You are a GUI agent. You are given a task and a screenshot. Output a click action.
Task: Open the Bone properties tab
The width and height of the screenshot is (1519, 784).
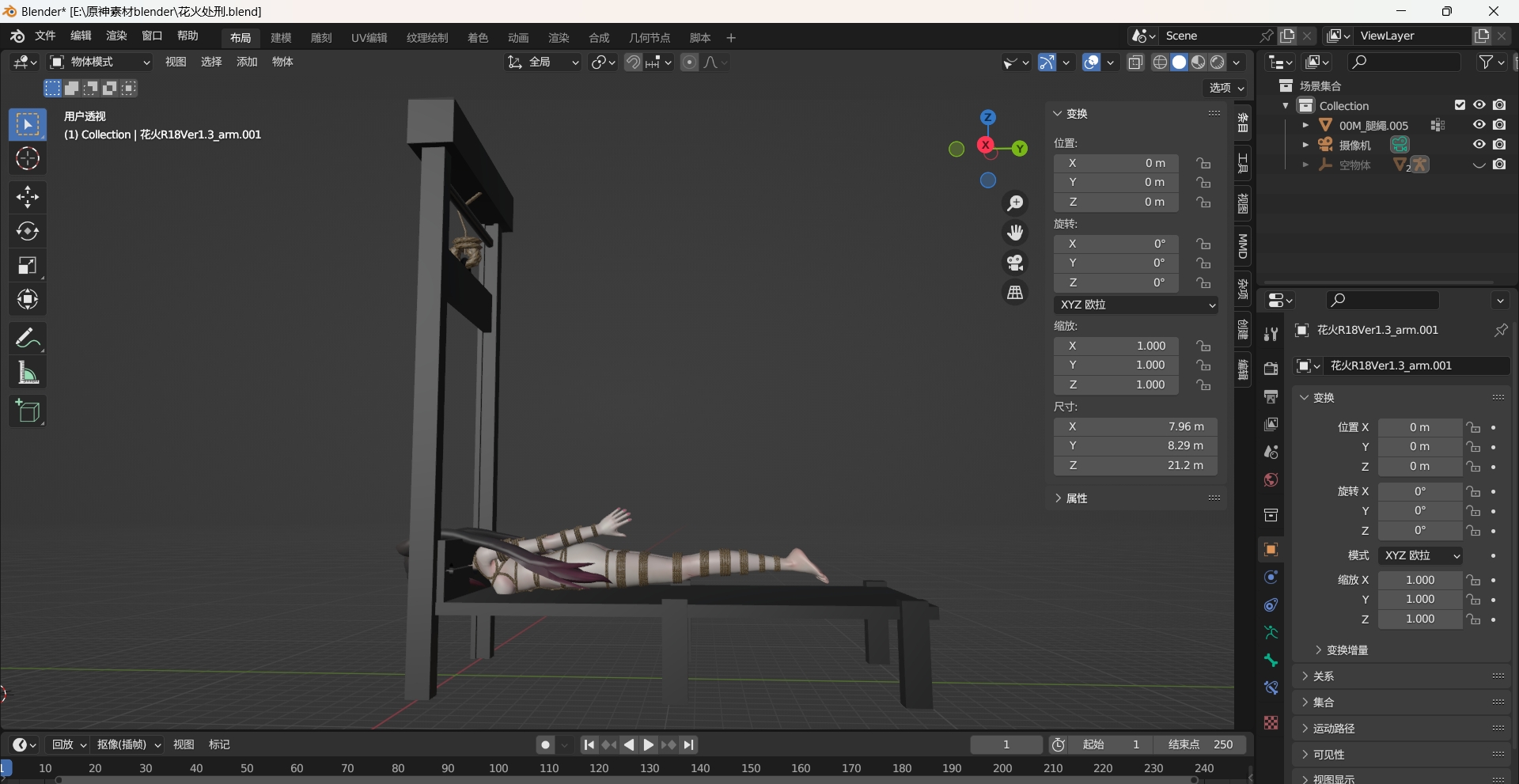[x=1271, y=661]
